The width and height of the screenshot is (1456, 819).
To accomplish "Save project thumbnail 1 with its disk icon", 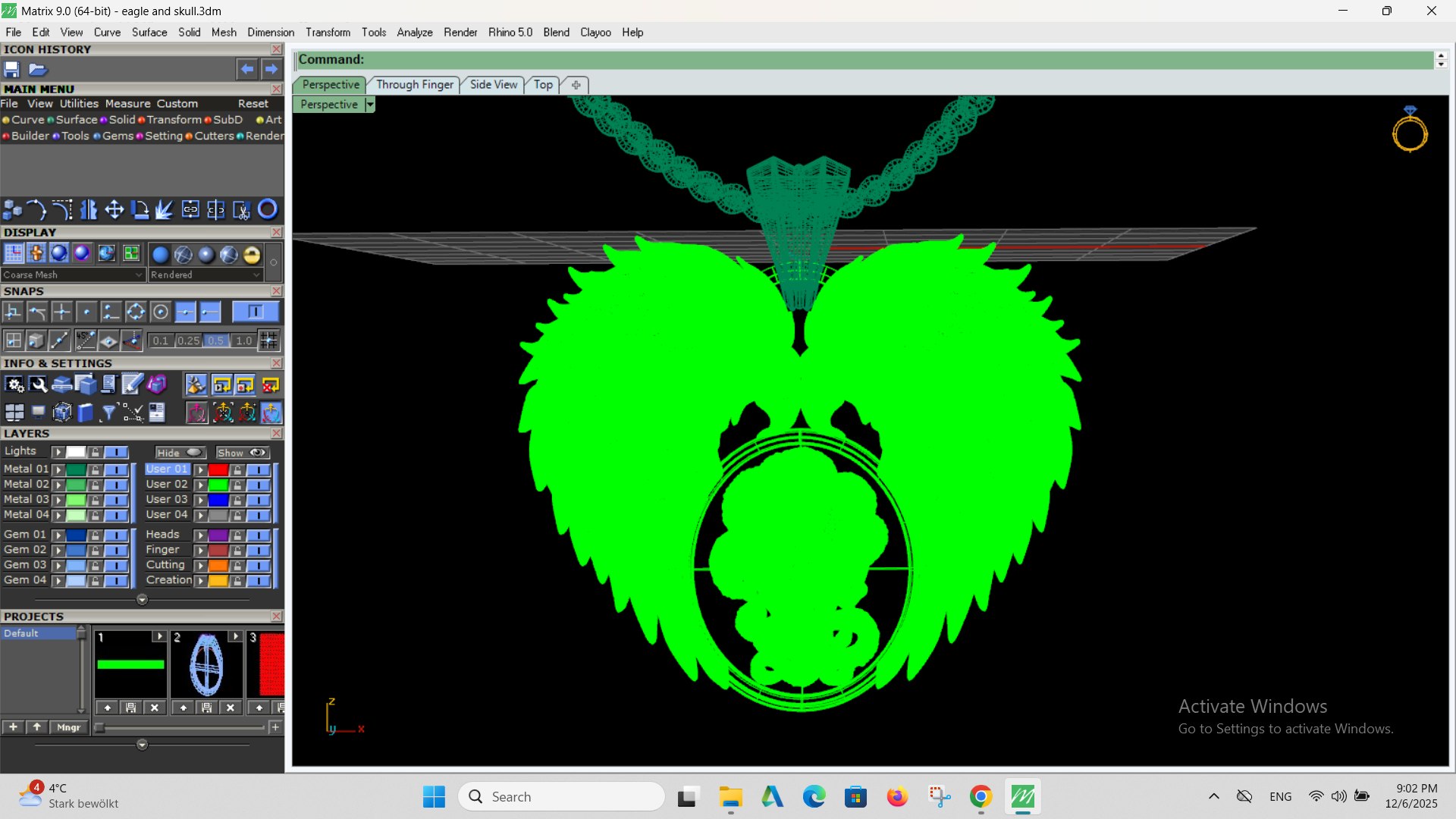I will click(130, 708).
